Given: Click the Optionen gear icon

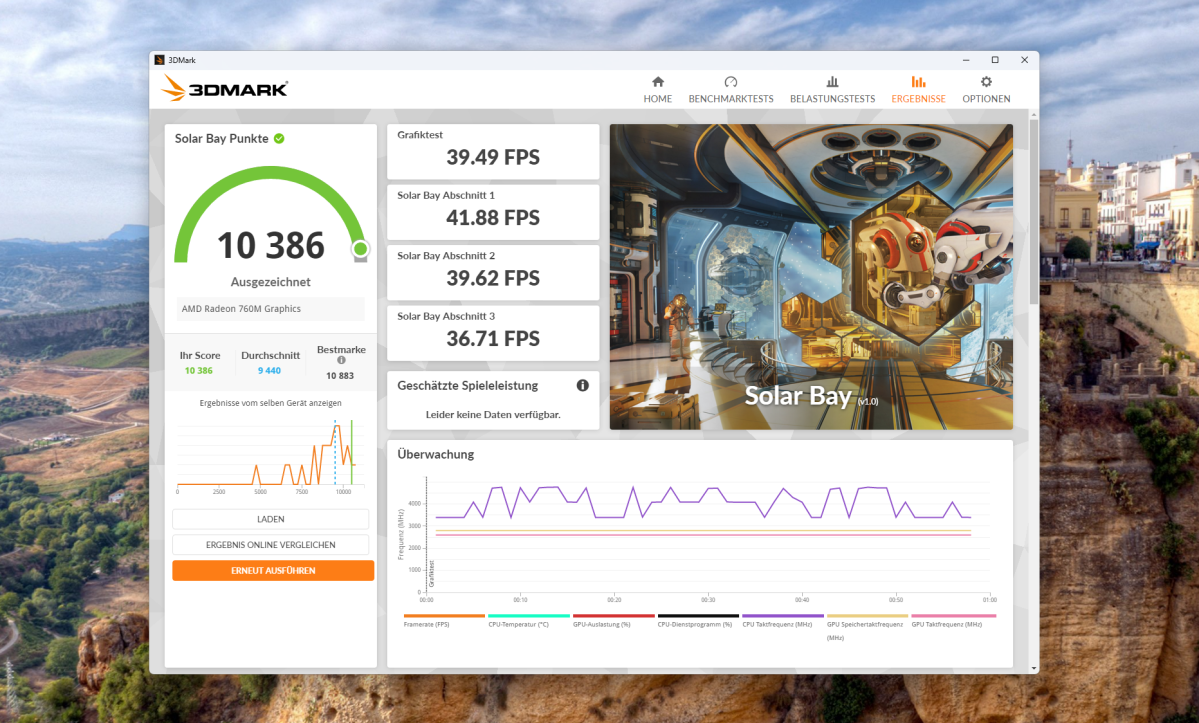Looking at the screenshot, I should pyautogui.click(x=986, y=84).
